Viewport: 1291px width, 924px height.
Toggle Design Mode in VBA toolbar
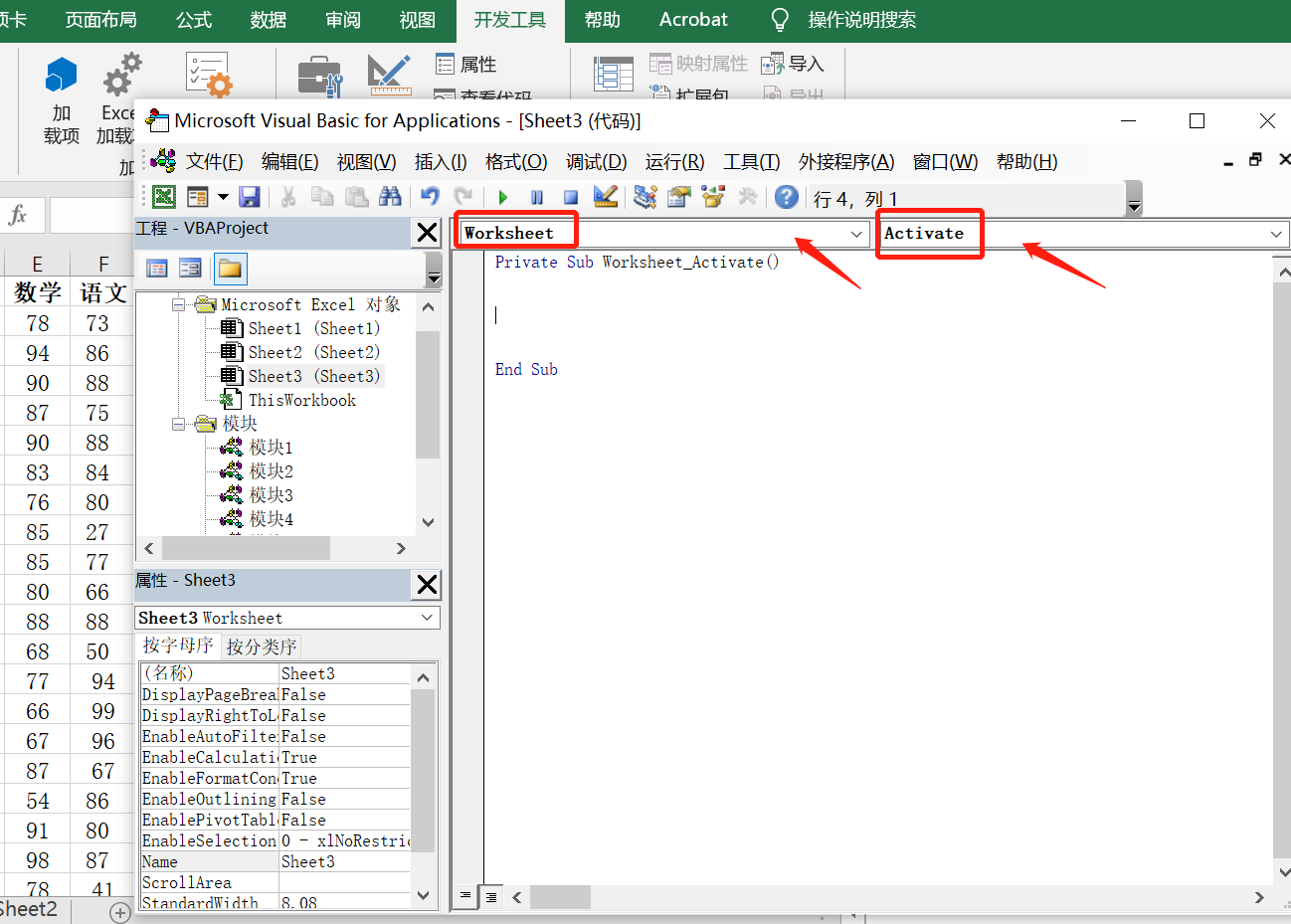(x=605, y=197)
